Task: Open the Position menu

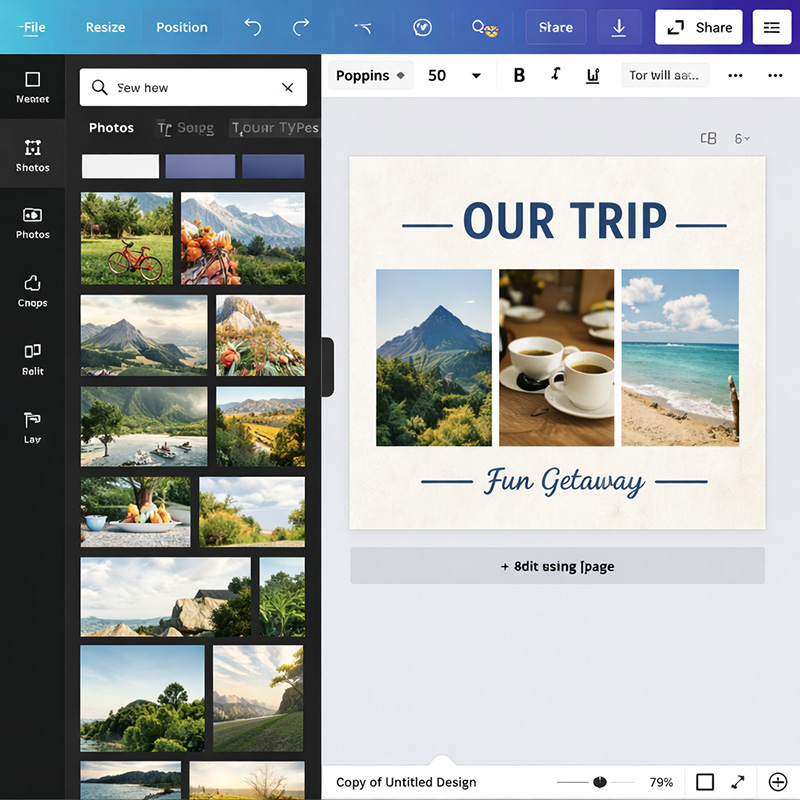Action: (182, 27)
